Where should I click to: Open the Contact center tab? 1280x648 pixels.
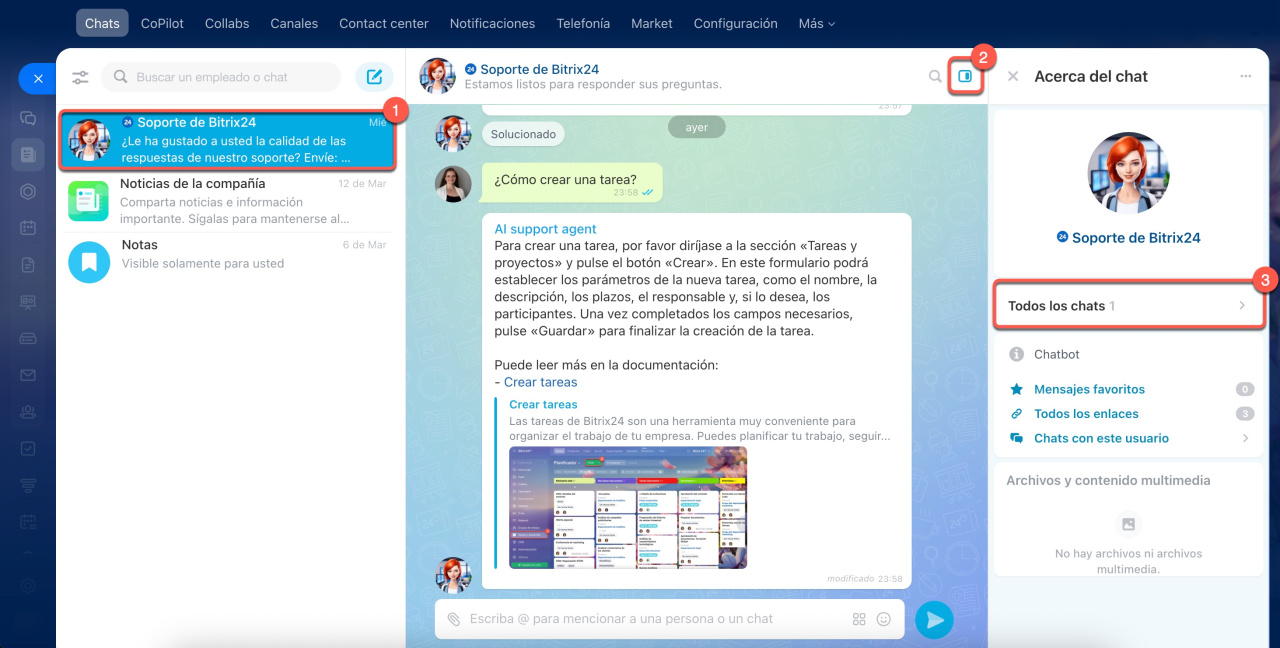tap(383, 23)
